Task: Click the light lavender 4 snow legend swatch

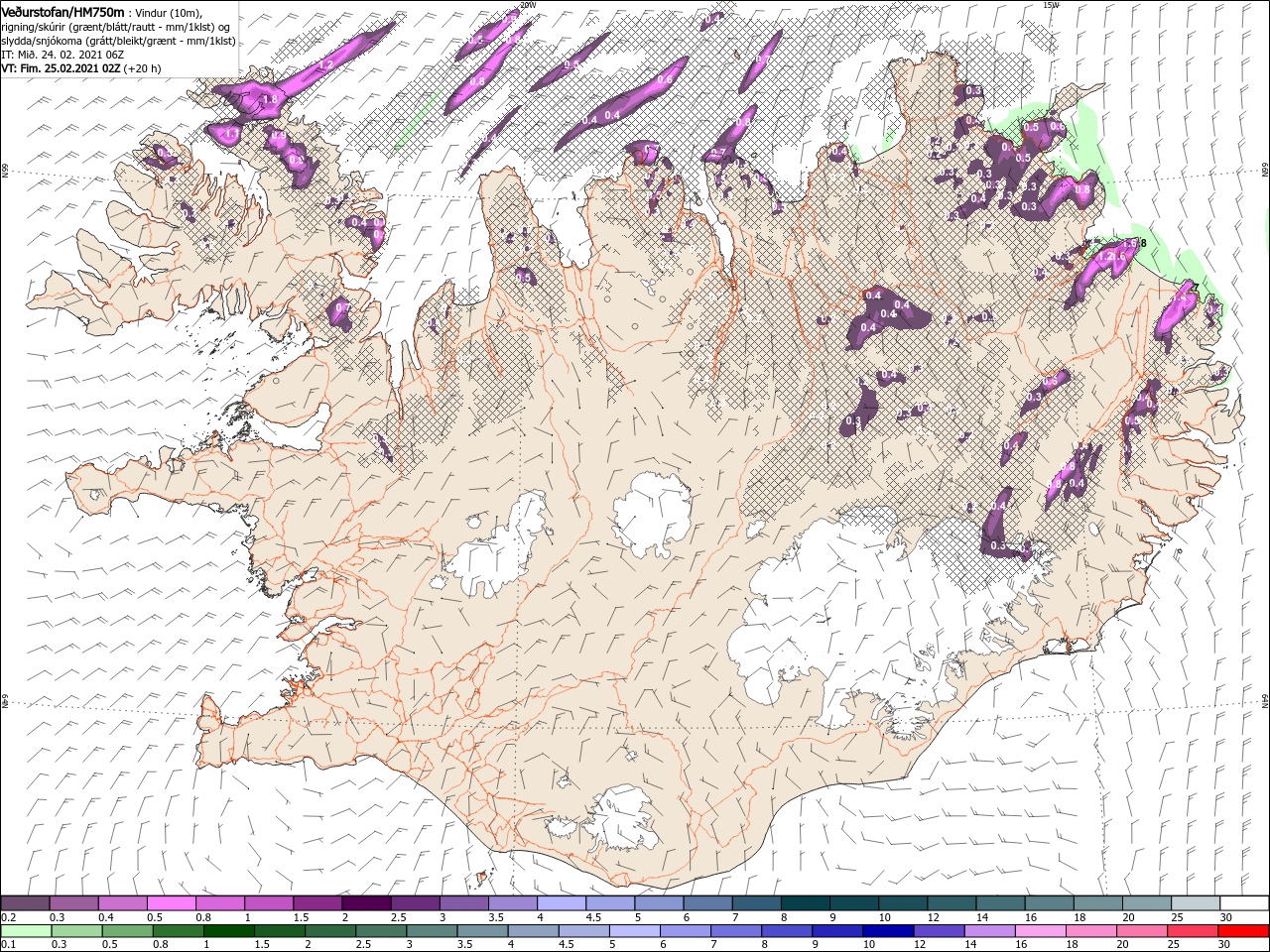Action: click(561, 903)
